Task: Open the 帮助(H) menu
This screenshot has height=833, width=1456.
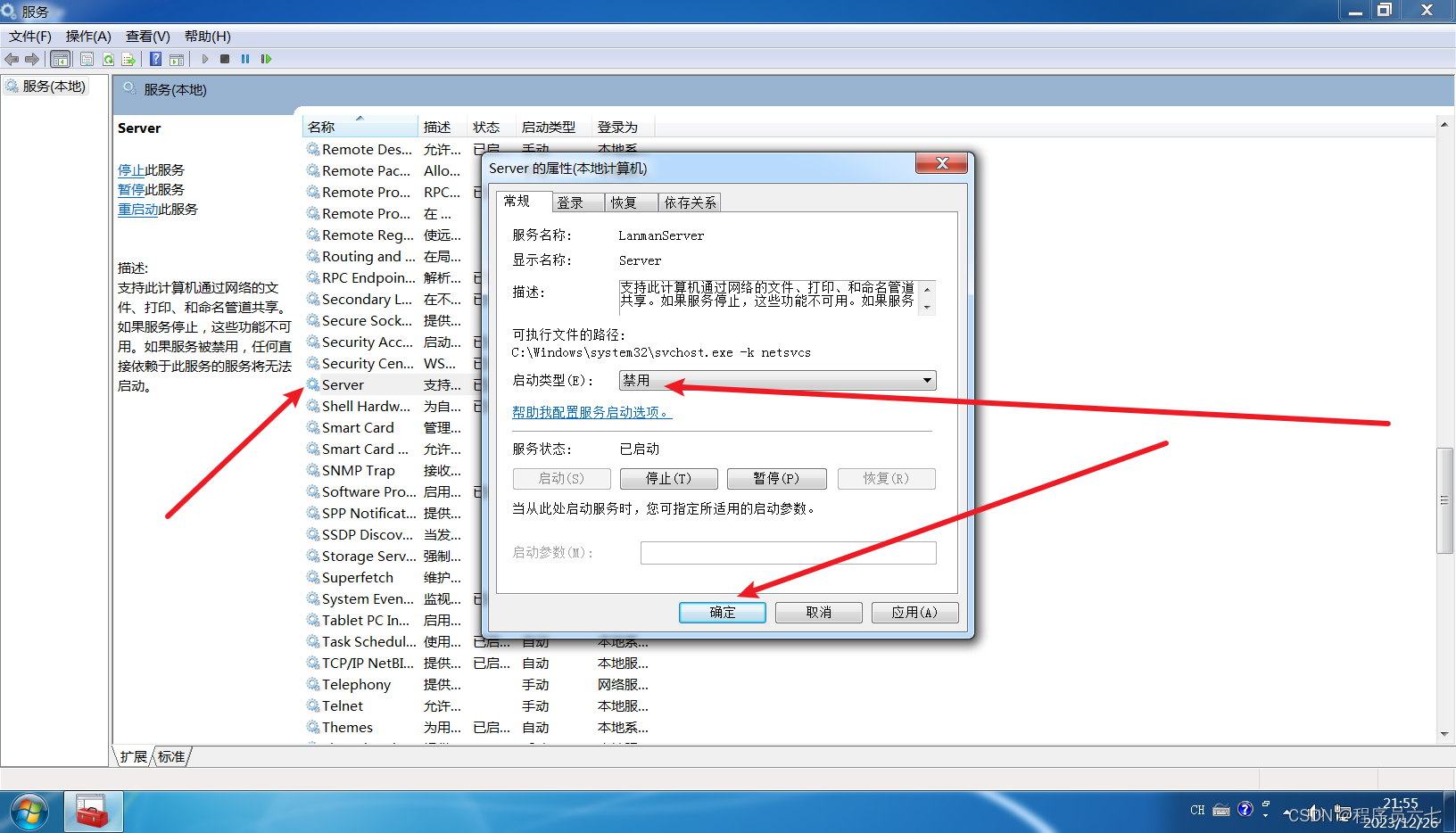Action: coord(207,37)
